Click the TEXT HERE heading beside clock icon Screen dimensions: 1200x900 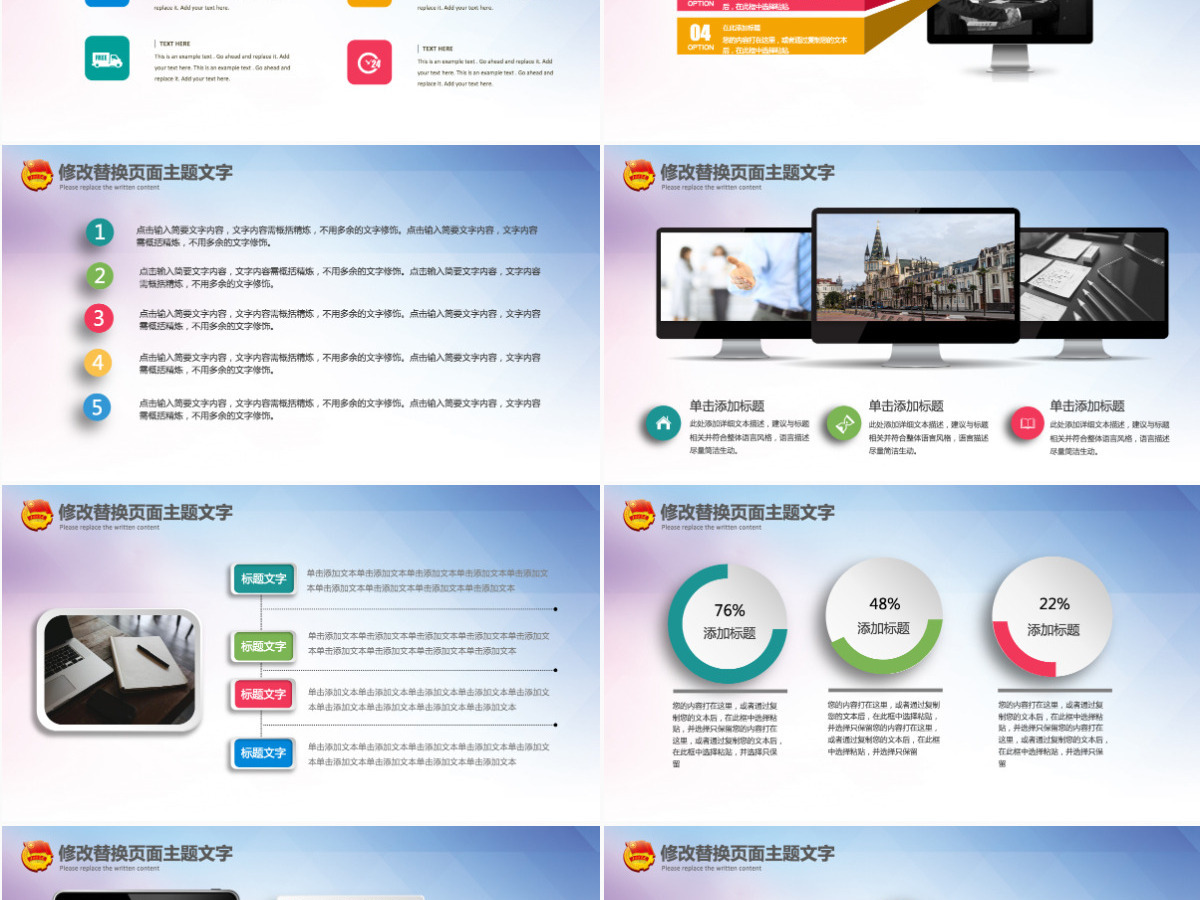(x=436, y=48)
